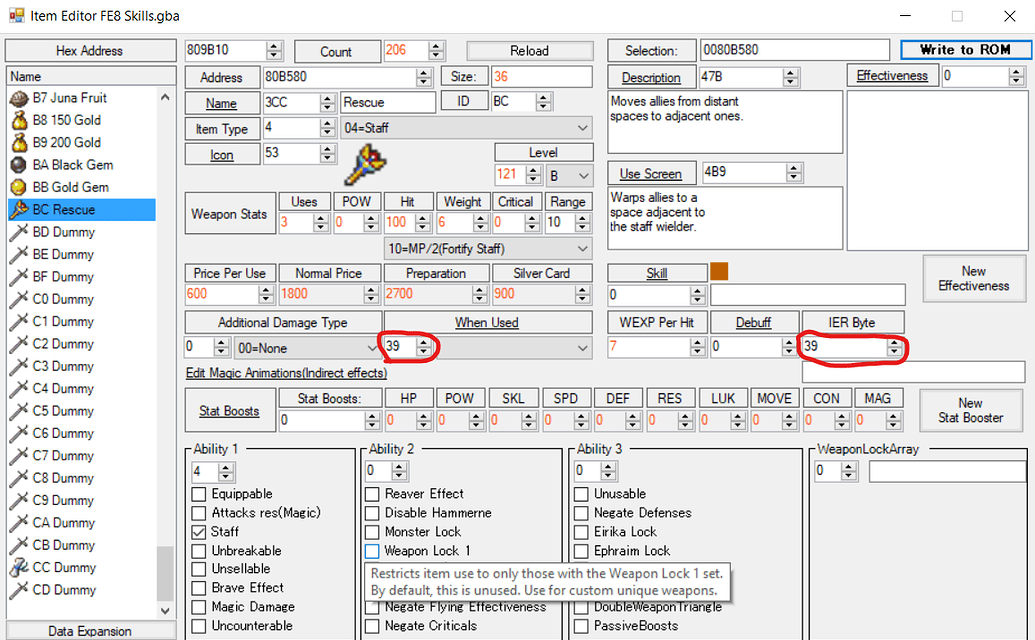This screenshot has width=1035, height=640.
Task: Open the 04=Staff item type dropdown
Action: point(466,128)
